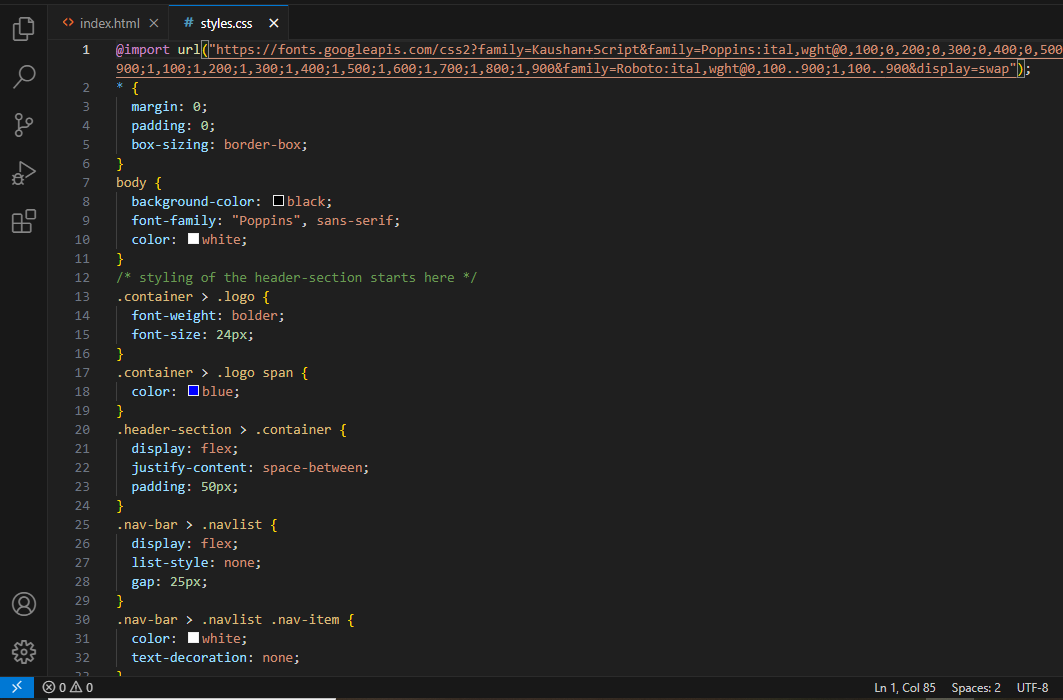Click the 'list-style' property on line 27

169,562
